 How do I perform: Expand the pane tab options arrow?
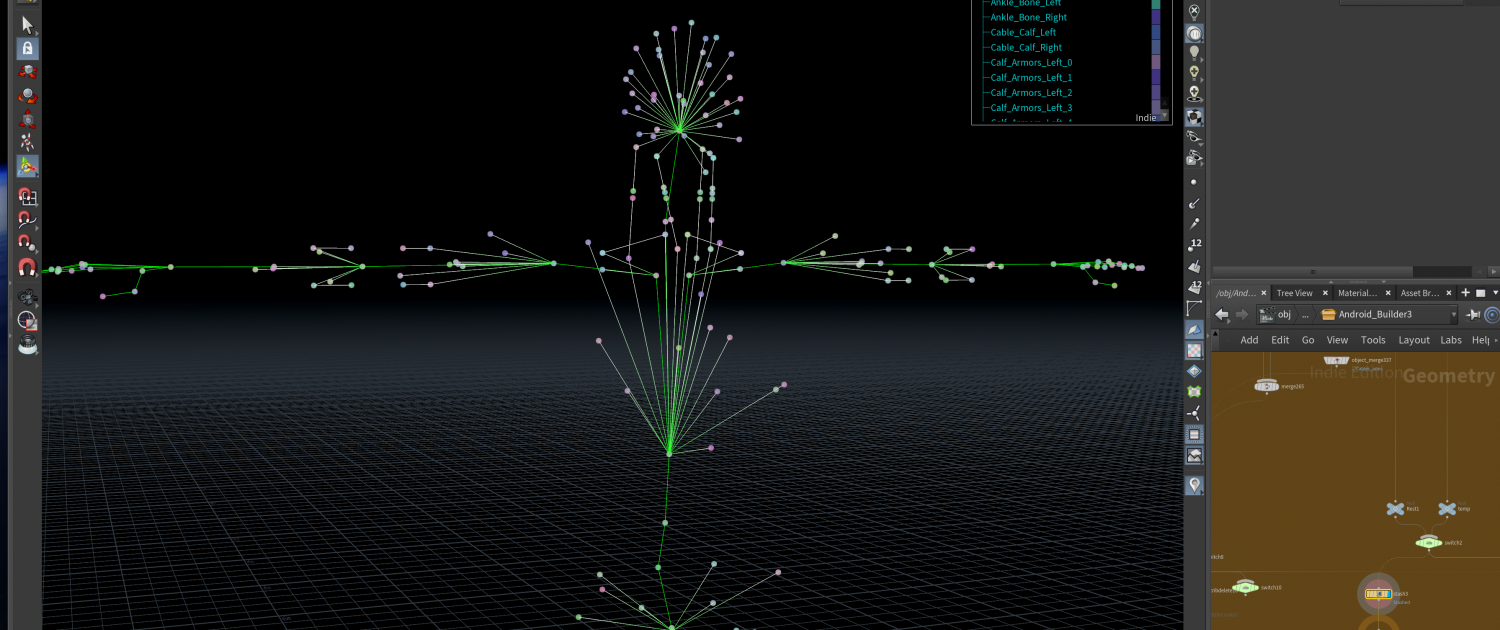click(x=1495, y=293)
